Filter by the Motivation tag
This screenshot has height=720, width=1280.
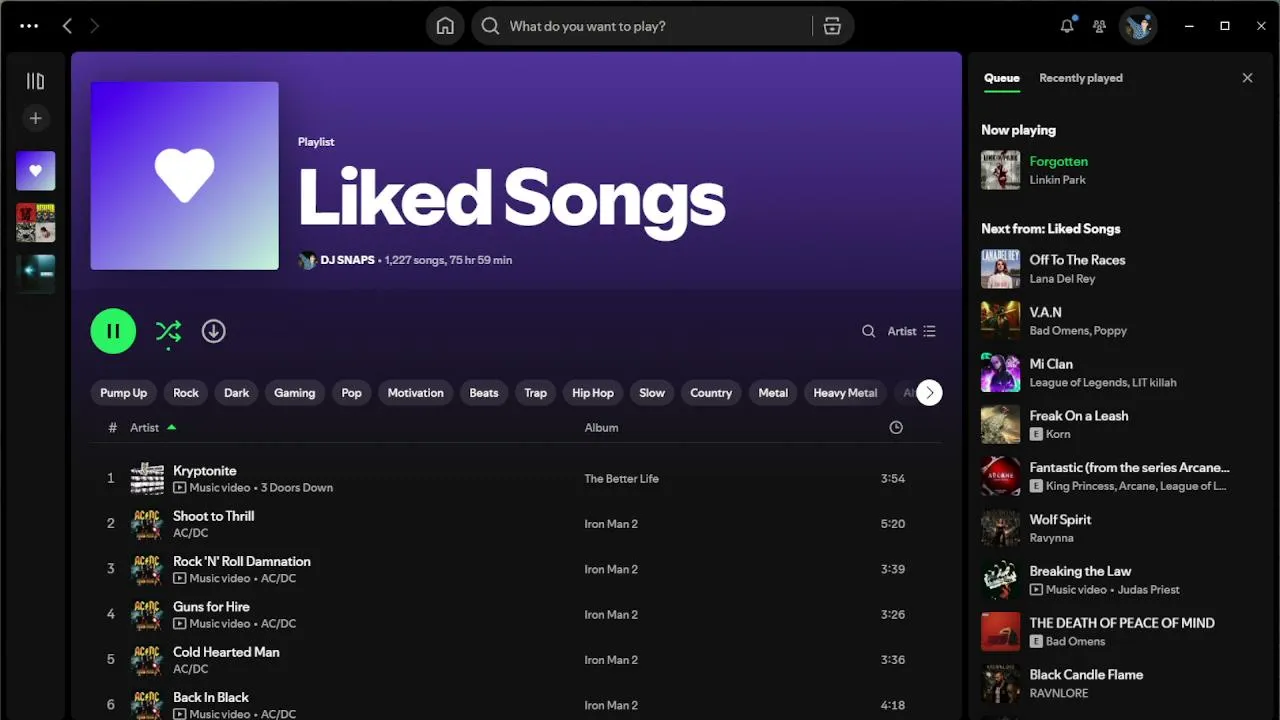415,393
